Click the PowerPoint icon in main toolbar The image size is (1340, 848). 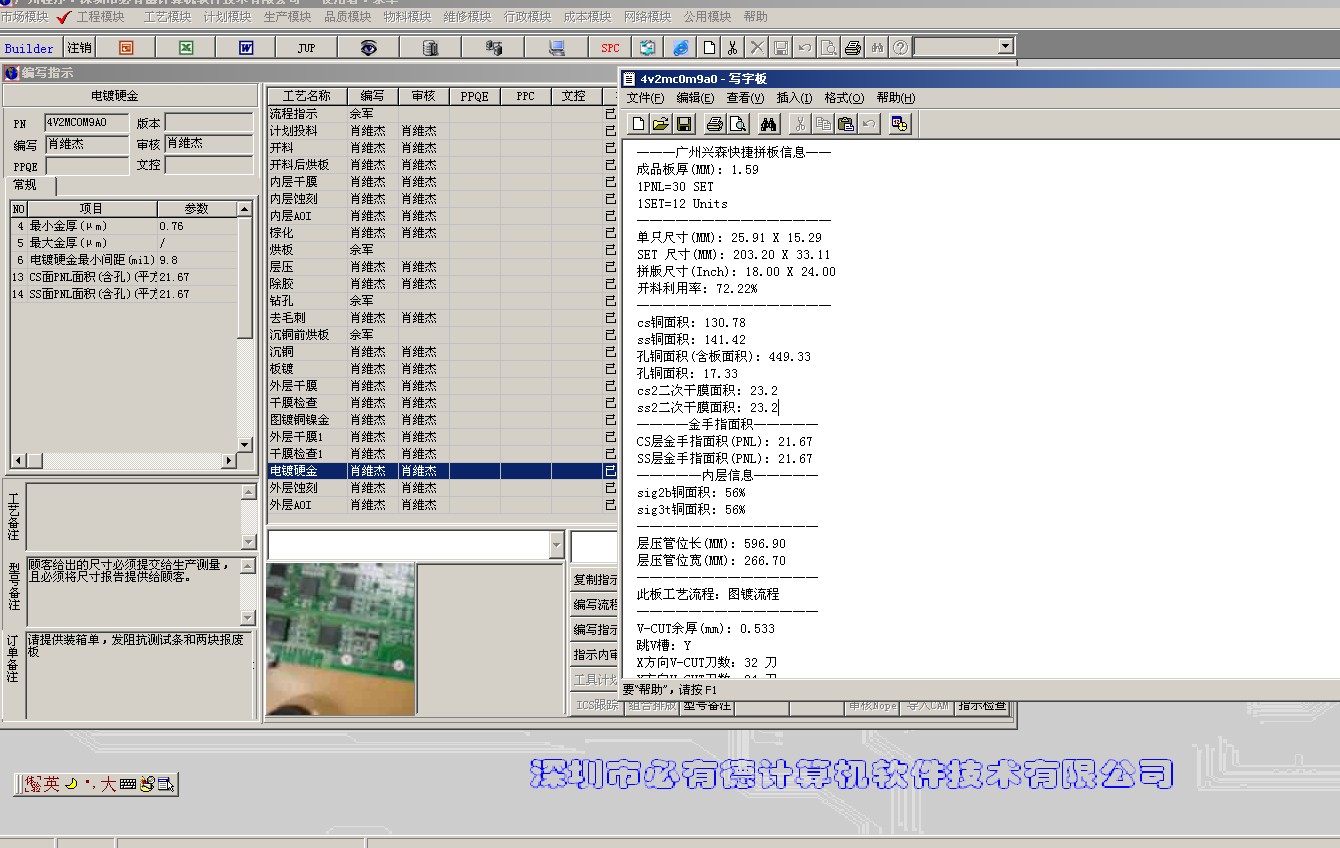[126, 47]
